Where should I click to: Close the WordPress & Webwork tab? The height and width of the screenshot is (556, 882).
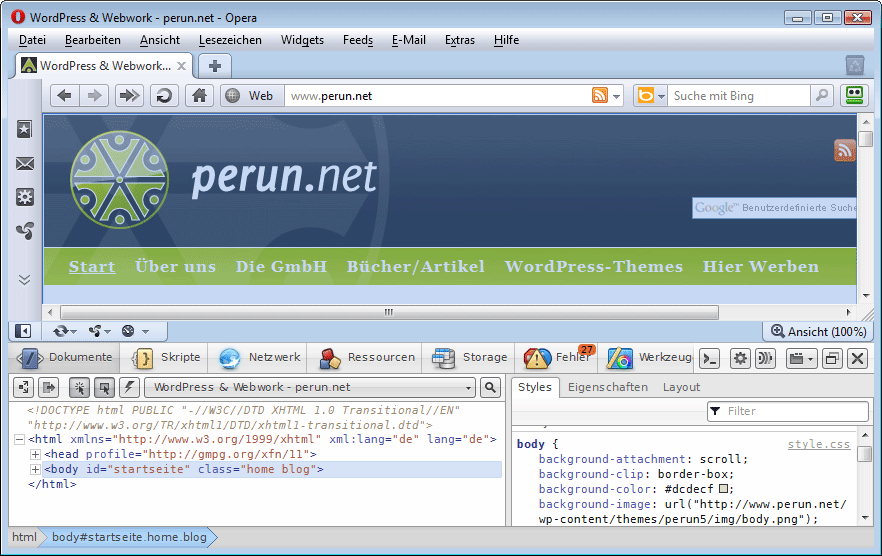click(181, 66)
